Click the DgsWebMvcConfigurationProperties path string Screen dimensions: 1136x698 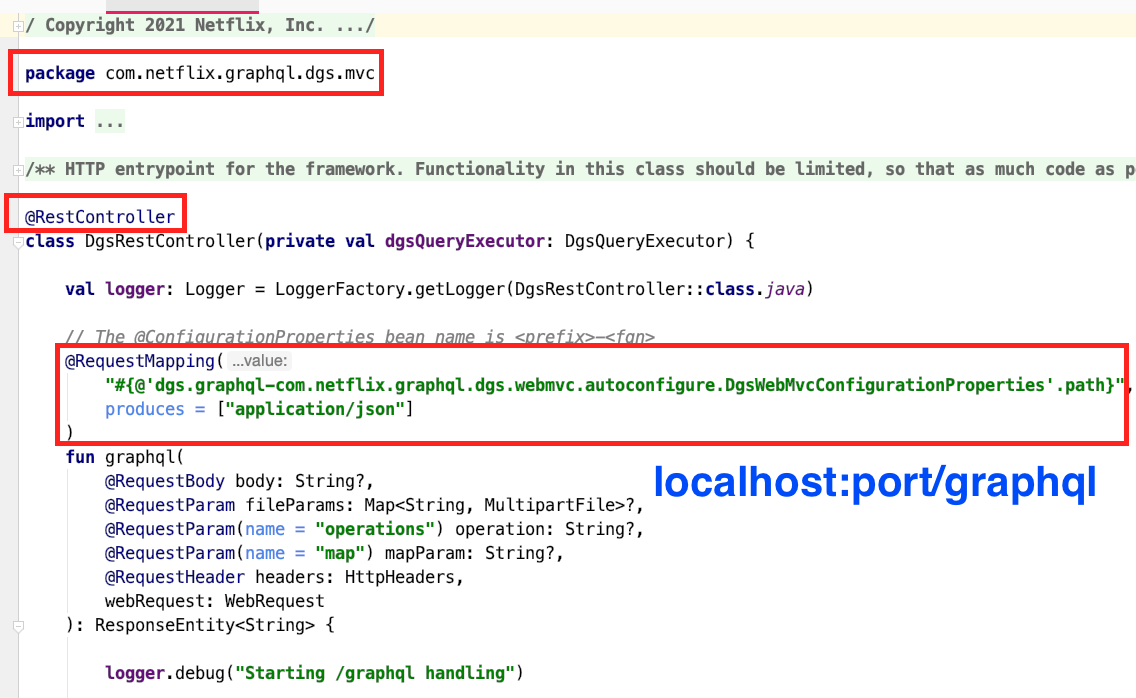[x=614, y=385]
